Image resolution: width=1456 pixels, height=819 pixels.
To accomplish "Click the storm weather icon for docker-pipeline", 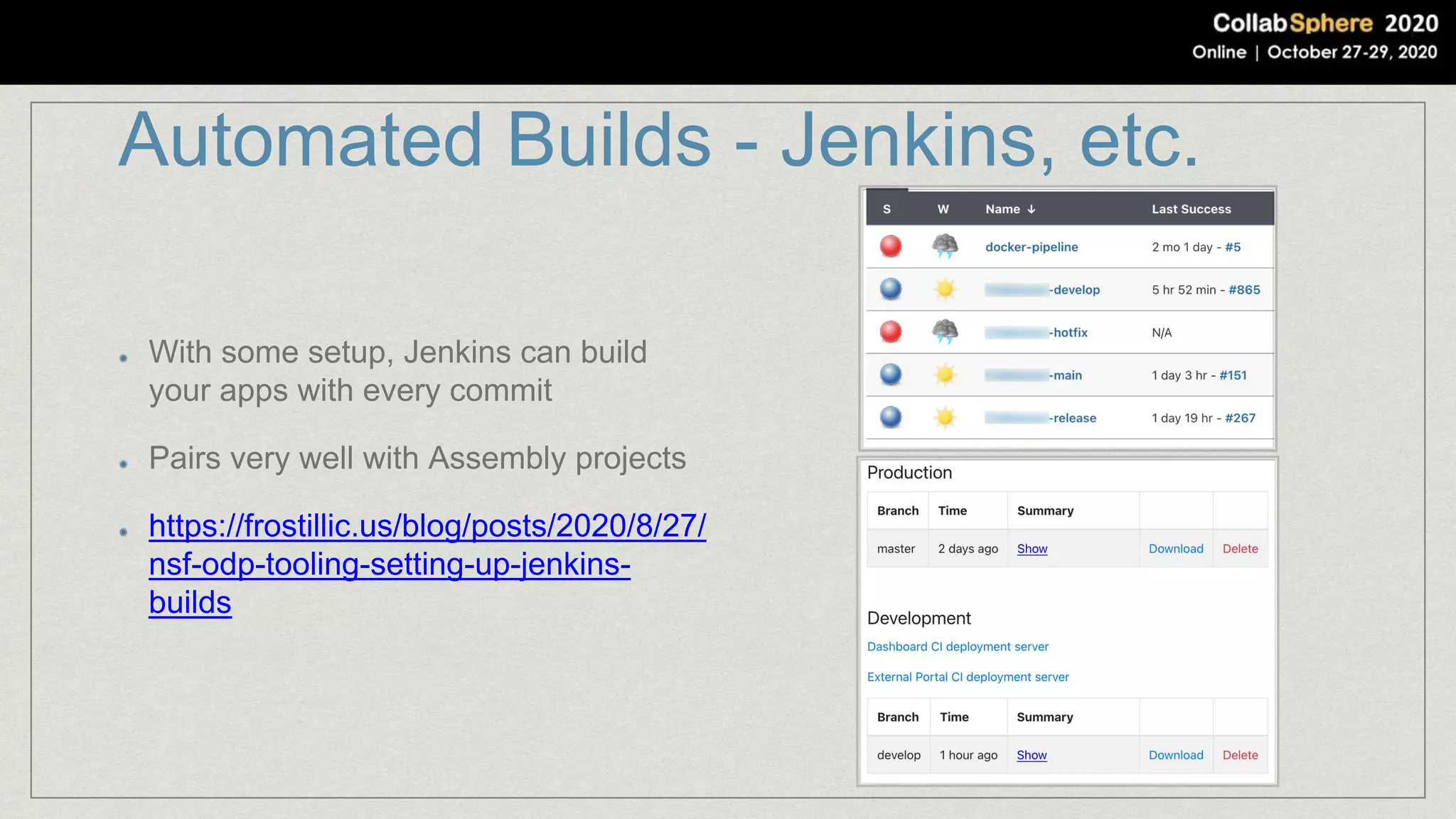I will 945,247.
